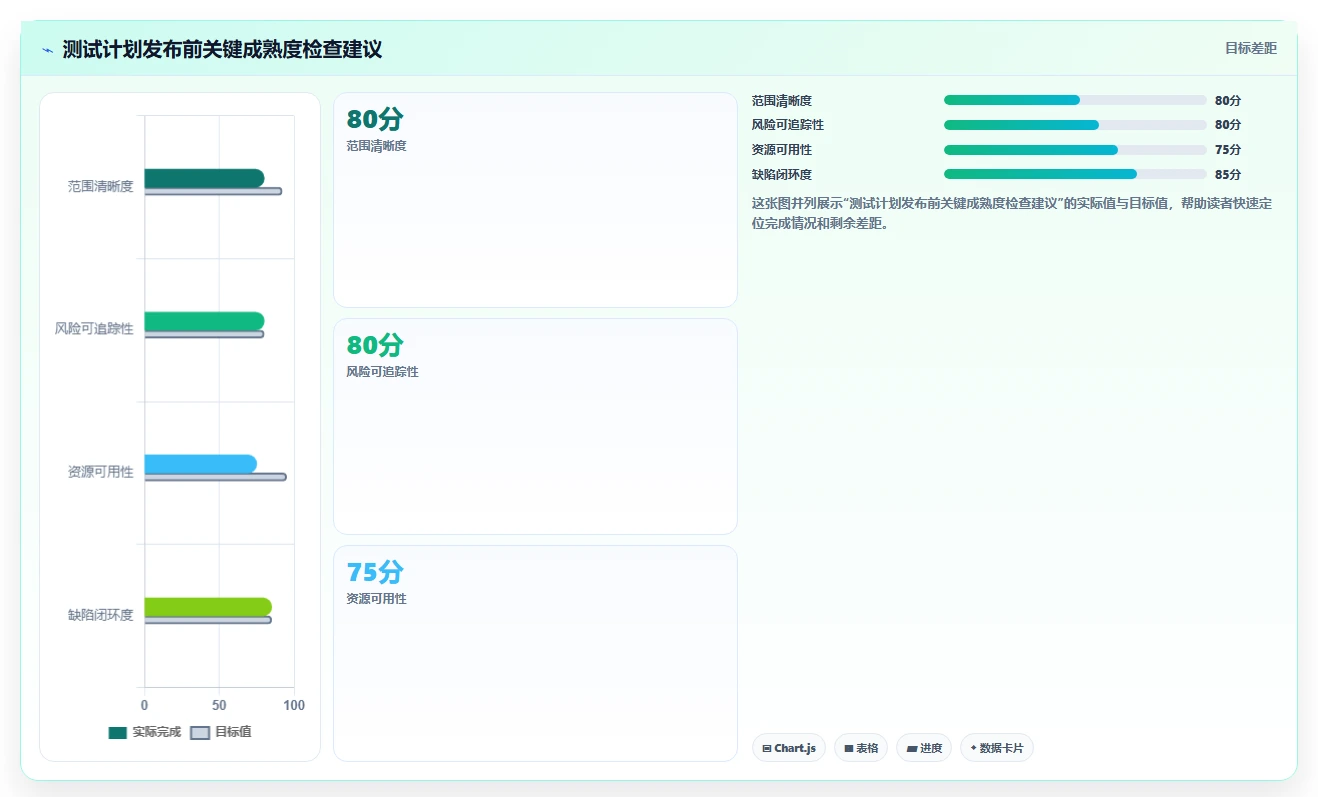Click the 数据卡片 tag chip
The image size is (1318, 797).
pyautogui.click(x=997, y=748)
